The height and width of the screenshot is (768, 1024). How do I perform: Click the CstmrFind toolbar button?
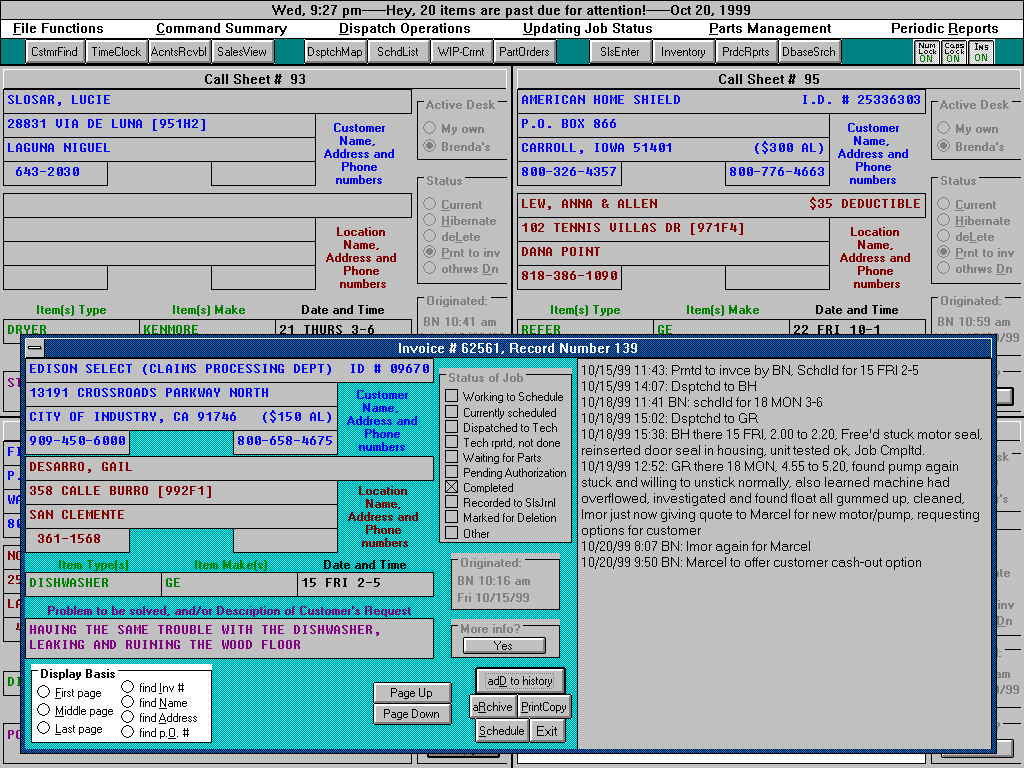click(x=54, y=52)
